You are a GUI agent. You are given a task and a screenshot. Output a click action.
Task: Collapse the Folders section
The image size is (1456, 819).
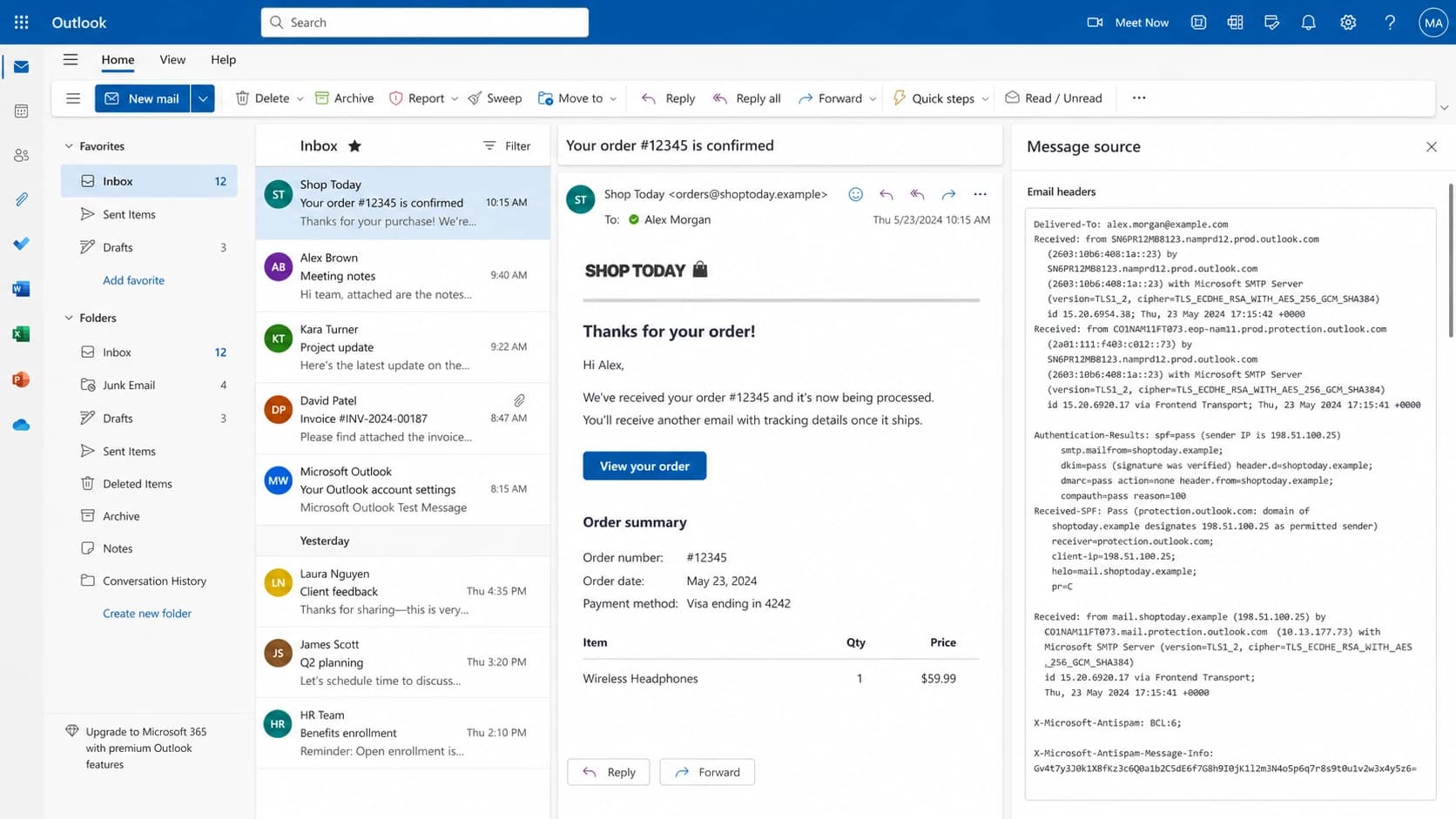coord(69,318)
